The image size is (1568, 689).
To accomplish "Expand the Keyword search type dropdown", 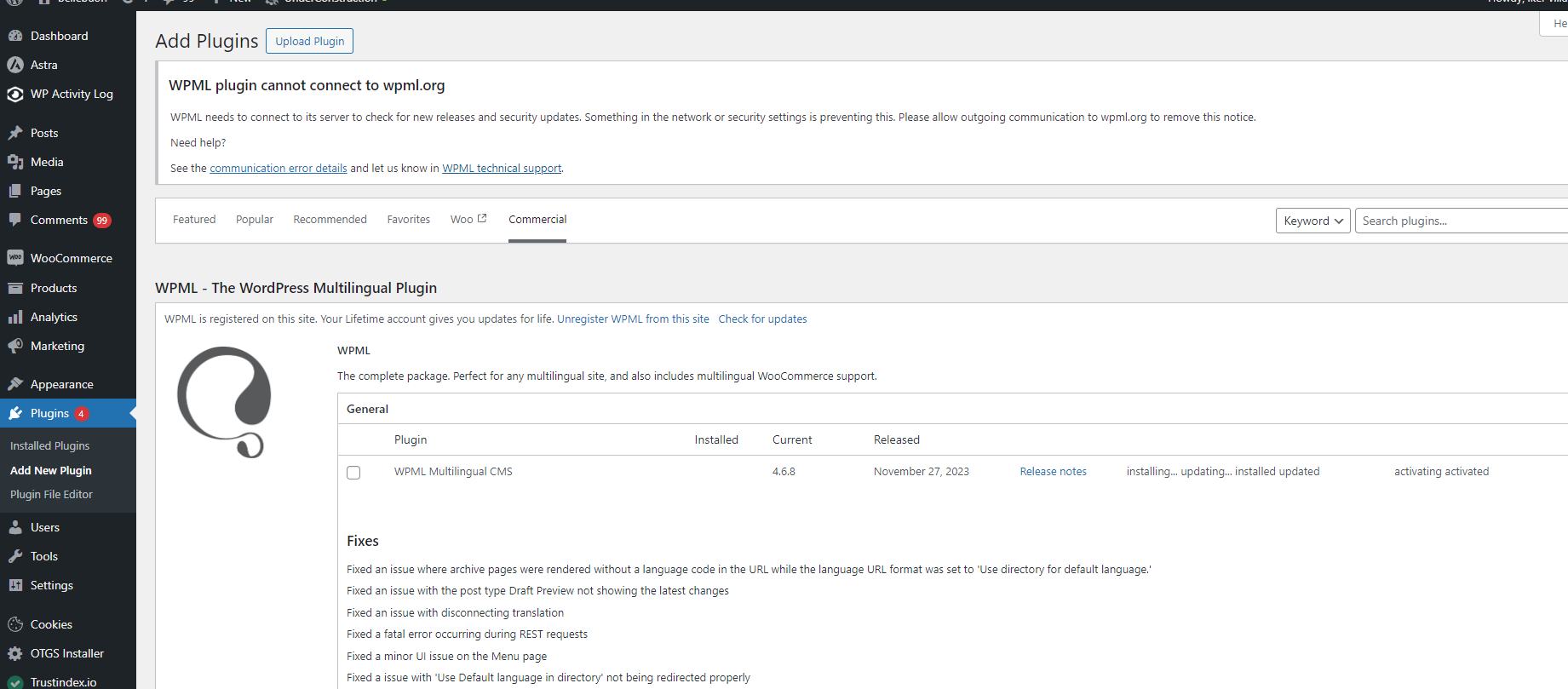I will (x=1312, y=221).
